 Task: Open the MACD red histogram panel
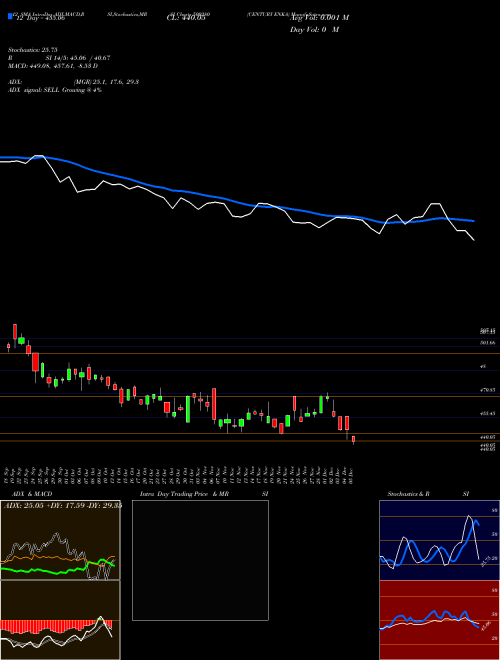tap(60, 620)
